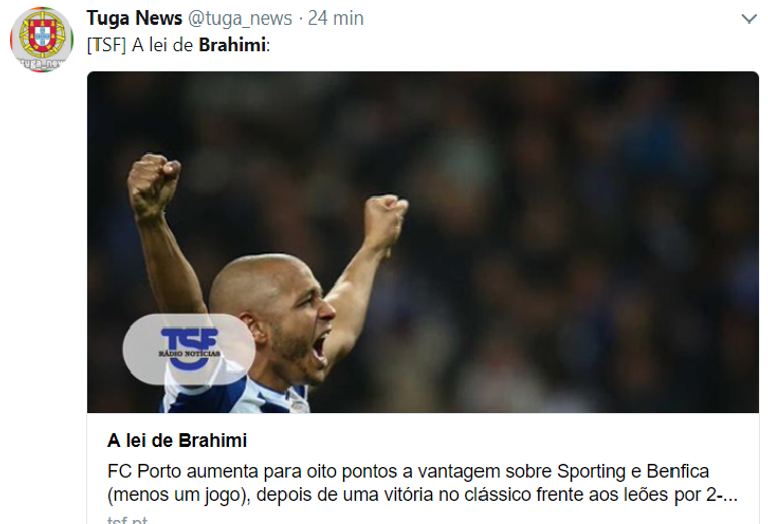
Task: Click the words A lei de in the tweet
Action: 162,45
